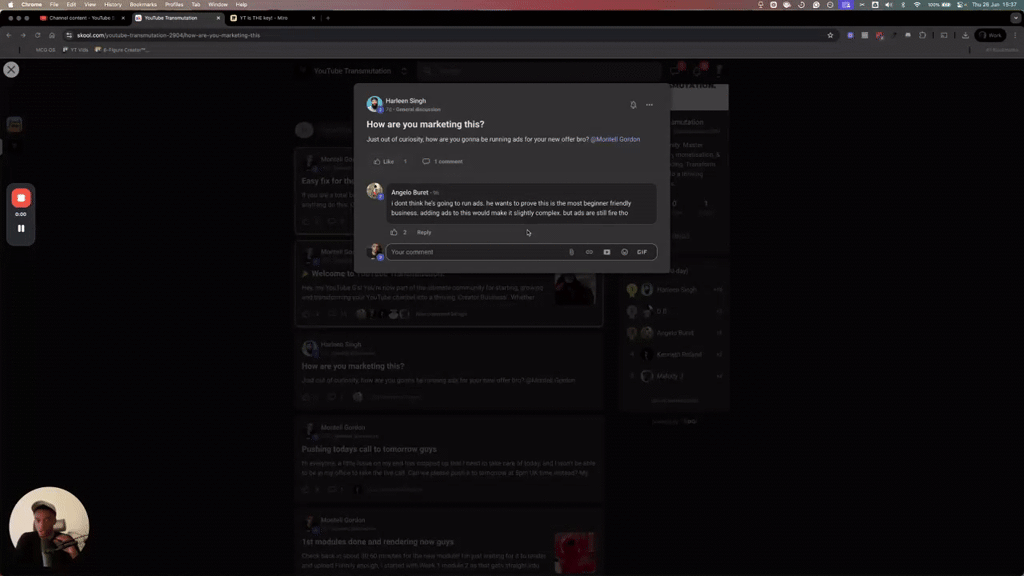
Task: Focus the 'Your comment' input field
Action: point(475,252)
